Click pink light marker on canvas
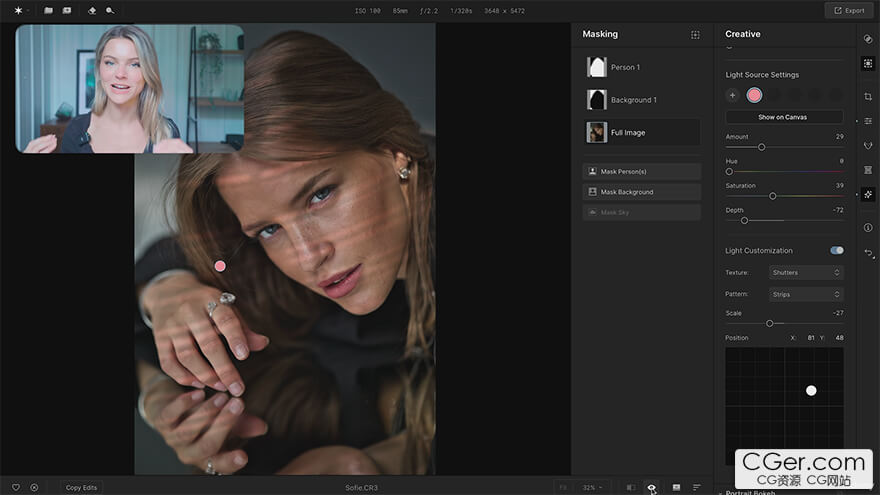 pos(220,266)
